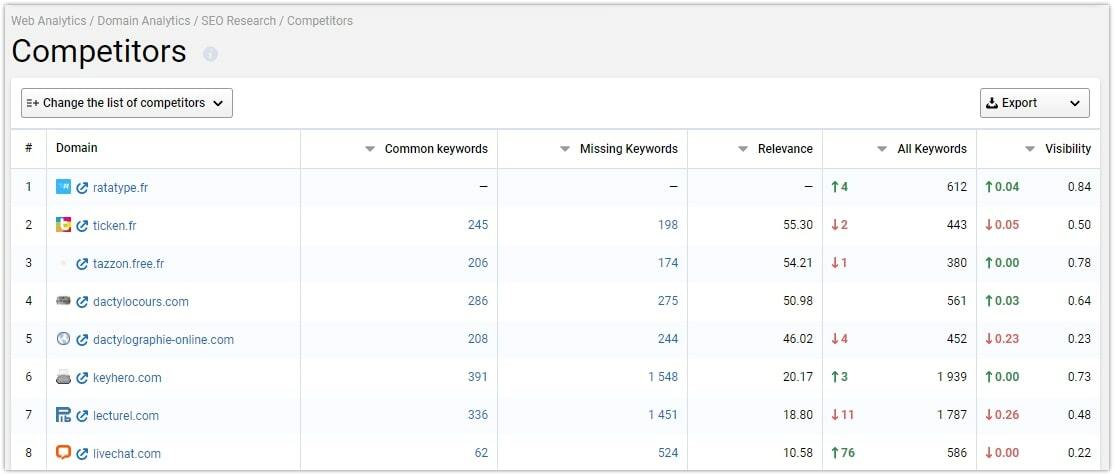
Task: Click the info icon beside Competitors title
Action: pos(210,54)
